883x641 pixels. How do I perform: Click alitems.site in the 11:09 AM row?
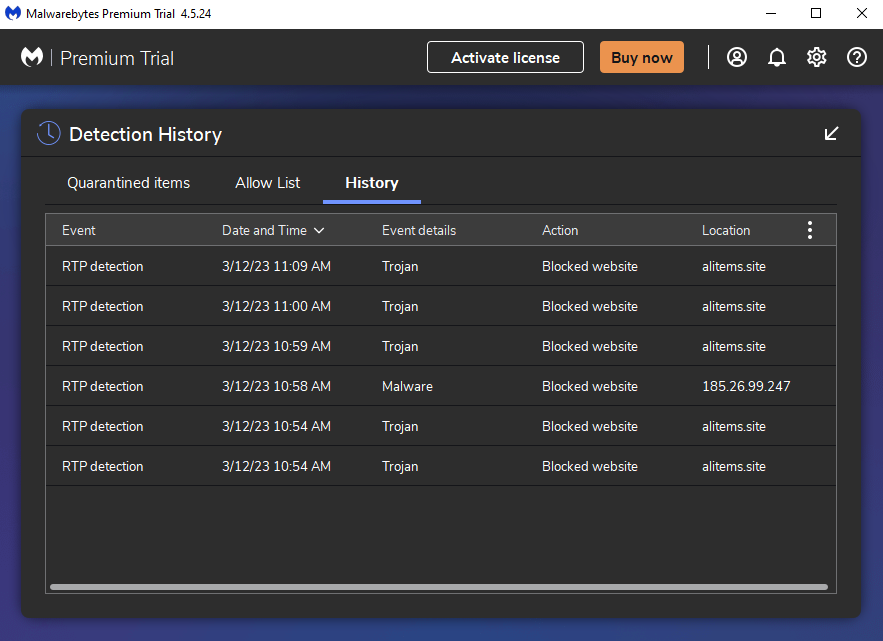tap(734, 266)
